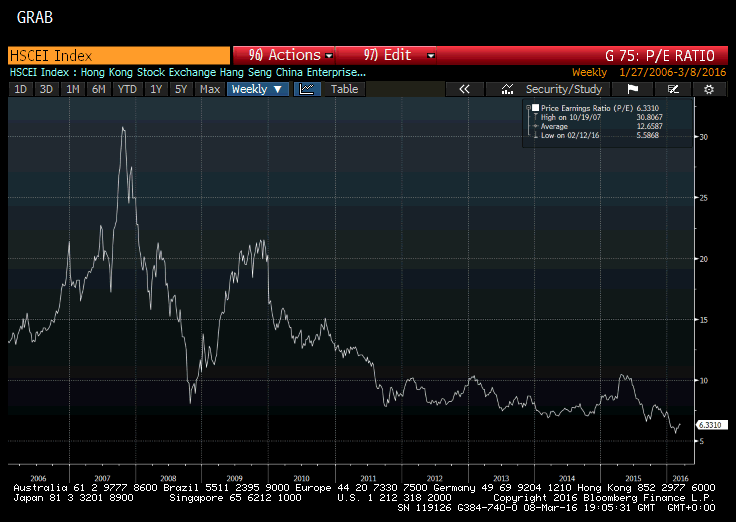Select the 5Y time range
The image size is (736, 522).
pyautogui.click(x=181, y=89)
